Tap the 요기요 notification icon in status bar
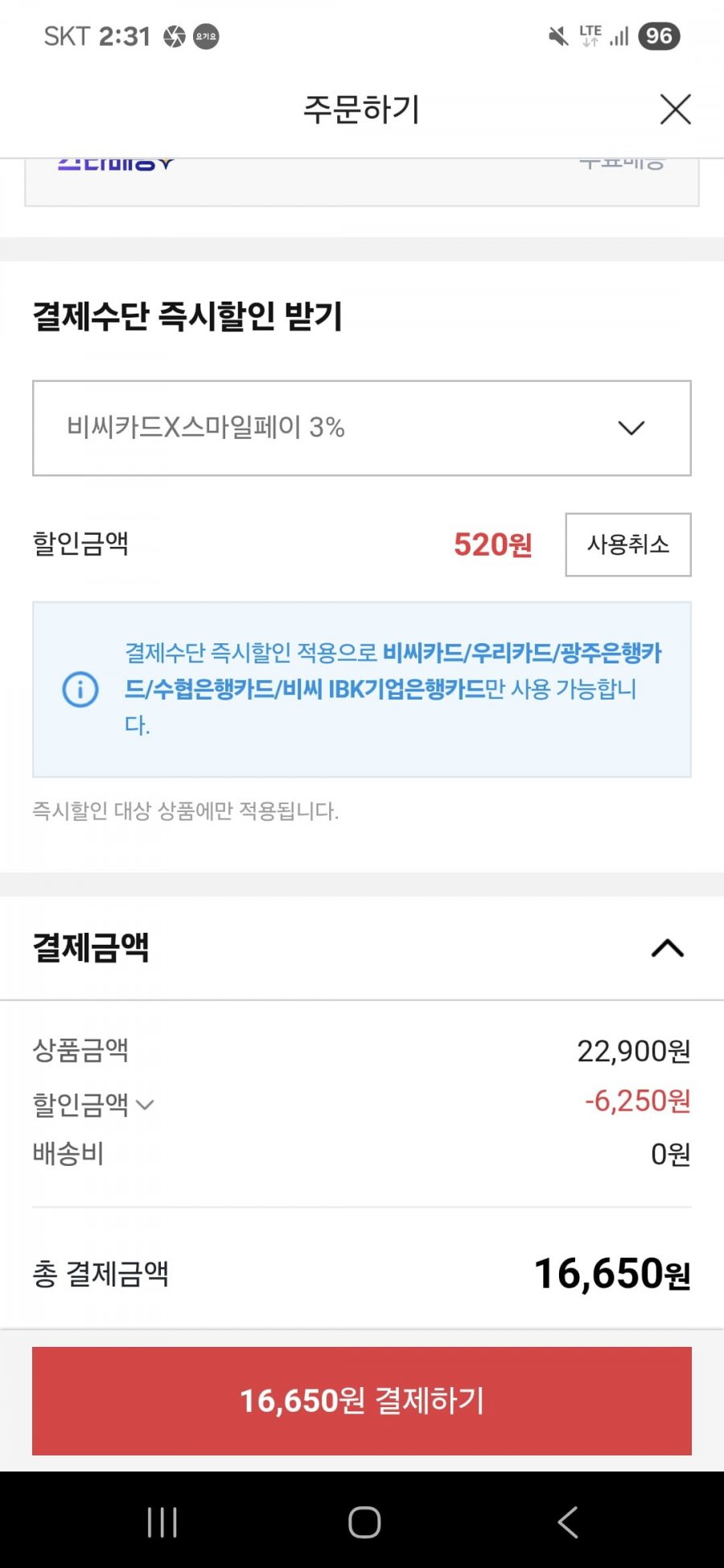 [206, 36]
